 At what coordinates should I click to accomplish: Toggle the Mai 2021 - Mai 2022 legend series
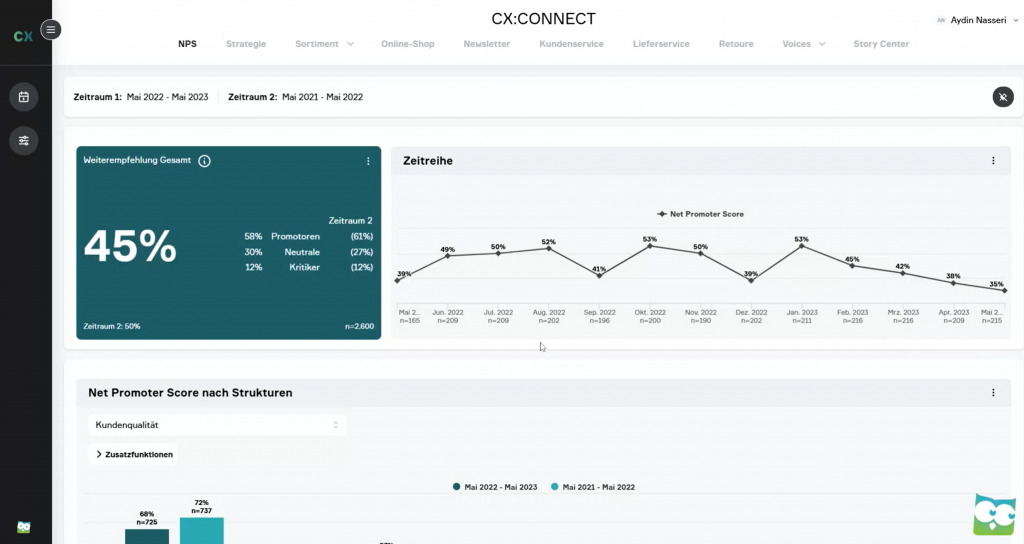click(x=593, y=487)
